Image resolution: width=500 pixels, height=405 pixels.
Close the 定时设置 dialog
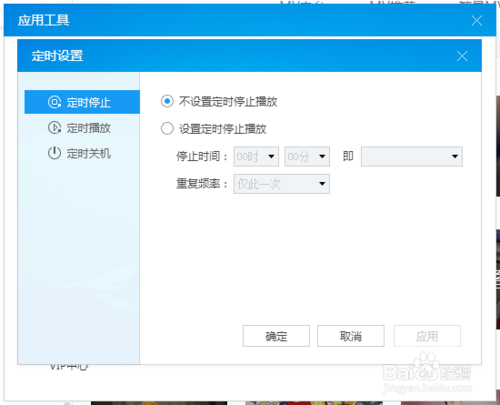[x=462, y=56]
